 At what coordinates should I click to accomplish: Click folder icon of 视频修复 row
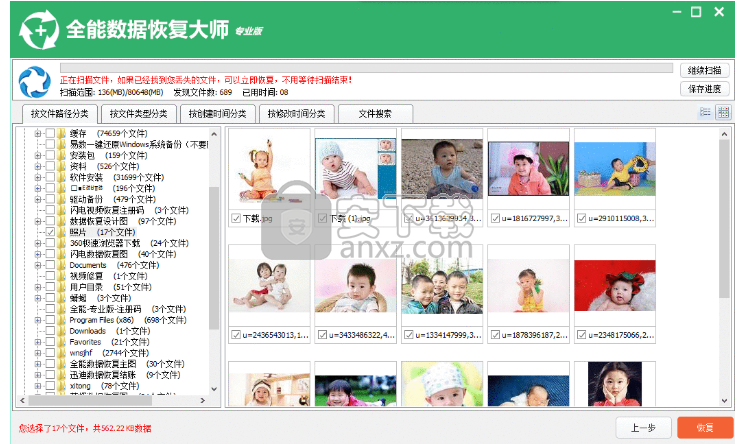(62, 276)
